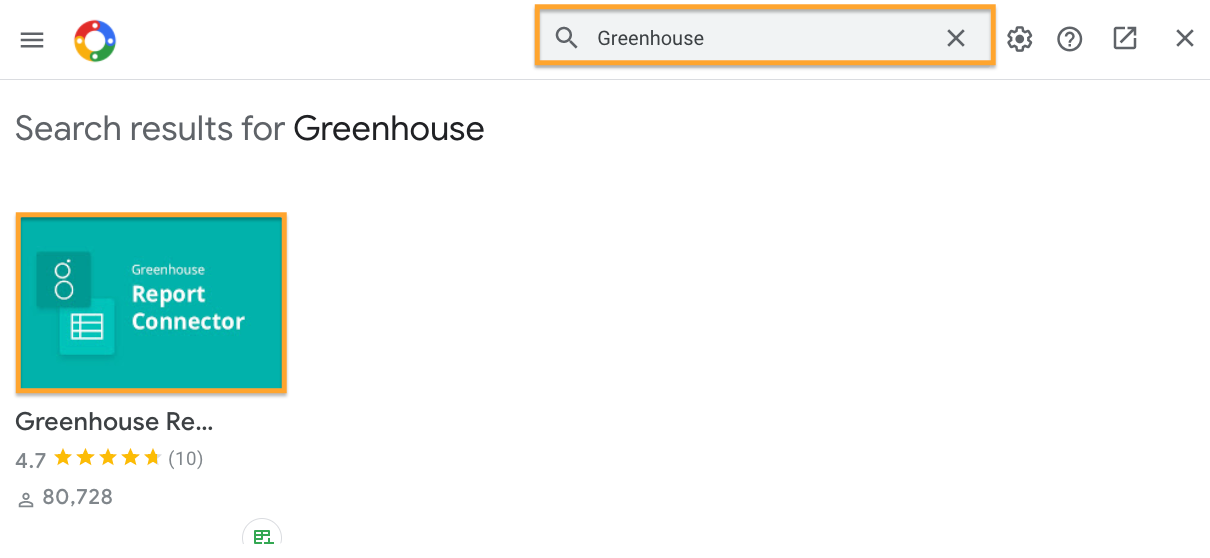Clear the search text with the X
This screenshot has width=1210, height=558.
pos(956,38)
